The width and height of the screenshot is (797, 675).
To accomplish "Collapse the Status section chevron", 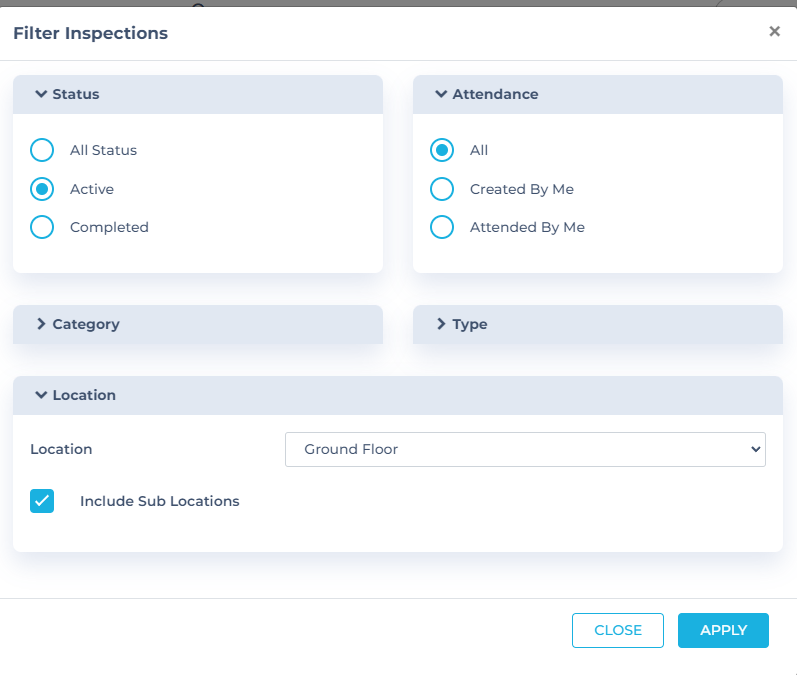I will click(x=41, y=94).
